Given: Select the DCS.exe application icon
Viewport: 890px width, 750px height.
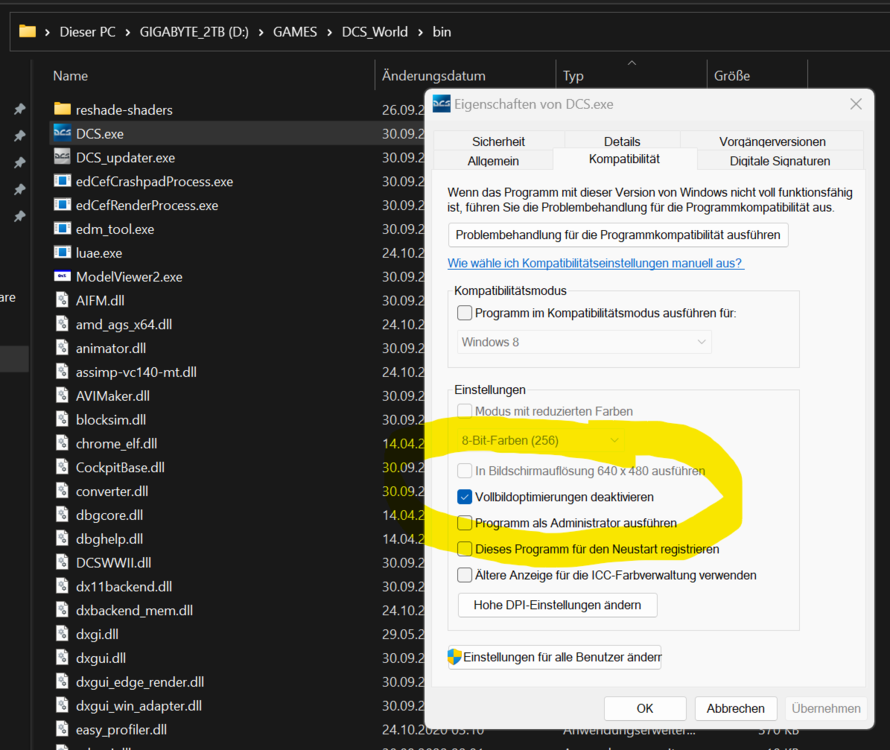Looking at the screenshot, I should click(x=62, y=133).
